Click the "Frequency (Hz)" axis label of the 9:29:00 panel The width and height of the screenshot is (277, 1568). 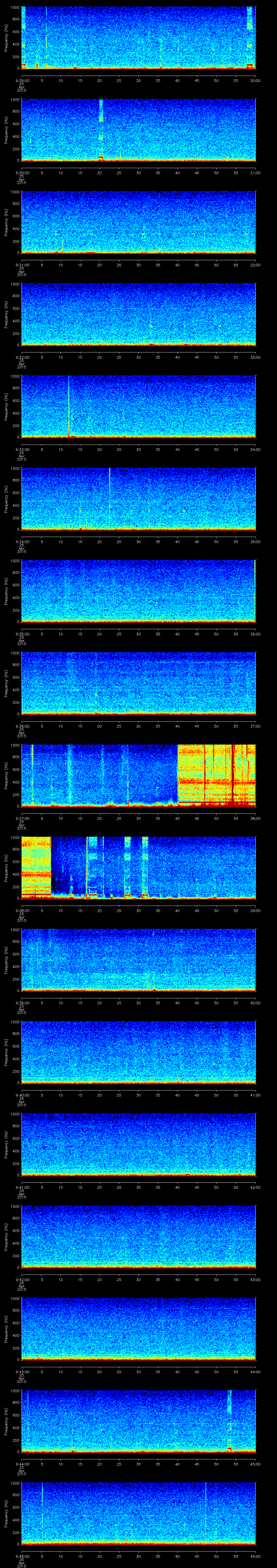coord(7,38)
